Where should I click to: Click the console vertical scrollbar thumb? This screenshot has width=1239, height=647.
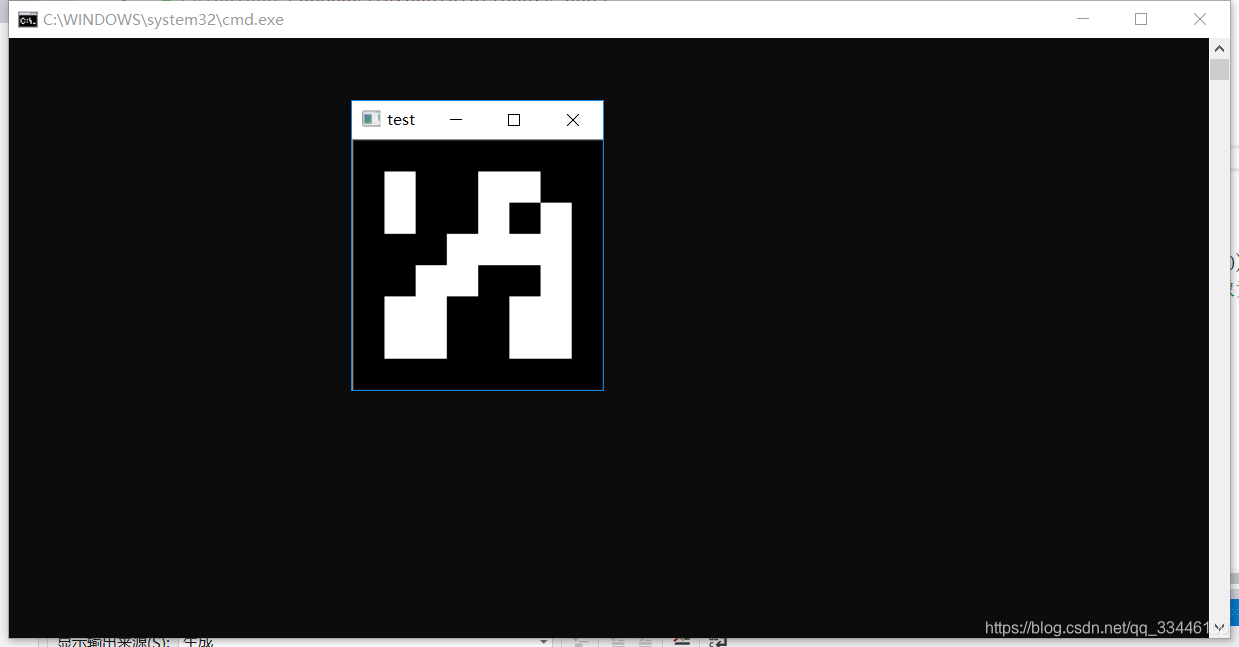click(1219, 69)
